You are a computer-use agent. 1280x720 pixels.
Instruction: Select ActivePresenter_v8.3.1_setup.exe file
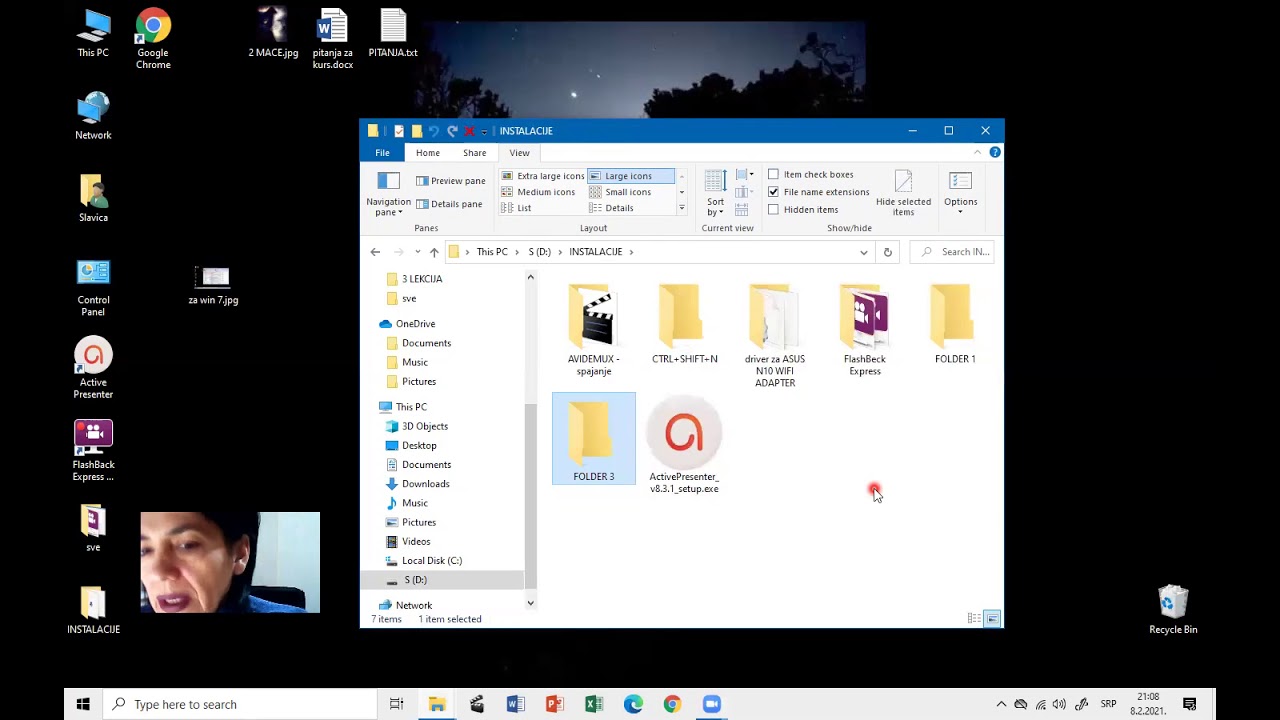[x=684, y=445]
